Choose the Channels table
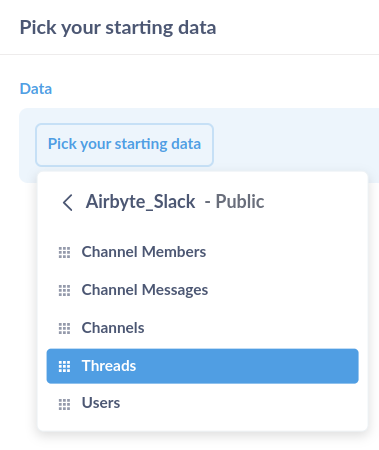 coord(202,328)
